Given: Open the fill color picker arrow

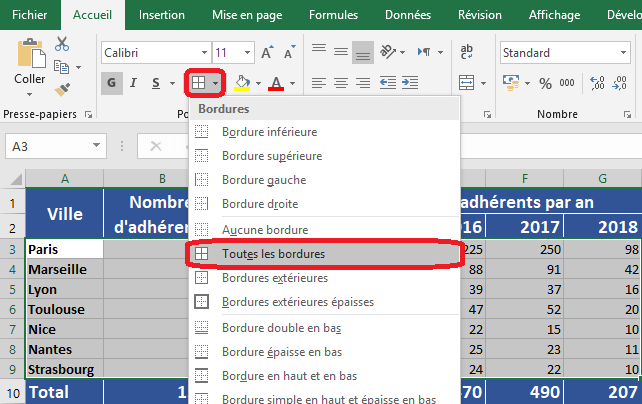Looking at the screenshot, I should 258,83.
